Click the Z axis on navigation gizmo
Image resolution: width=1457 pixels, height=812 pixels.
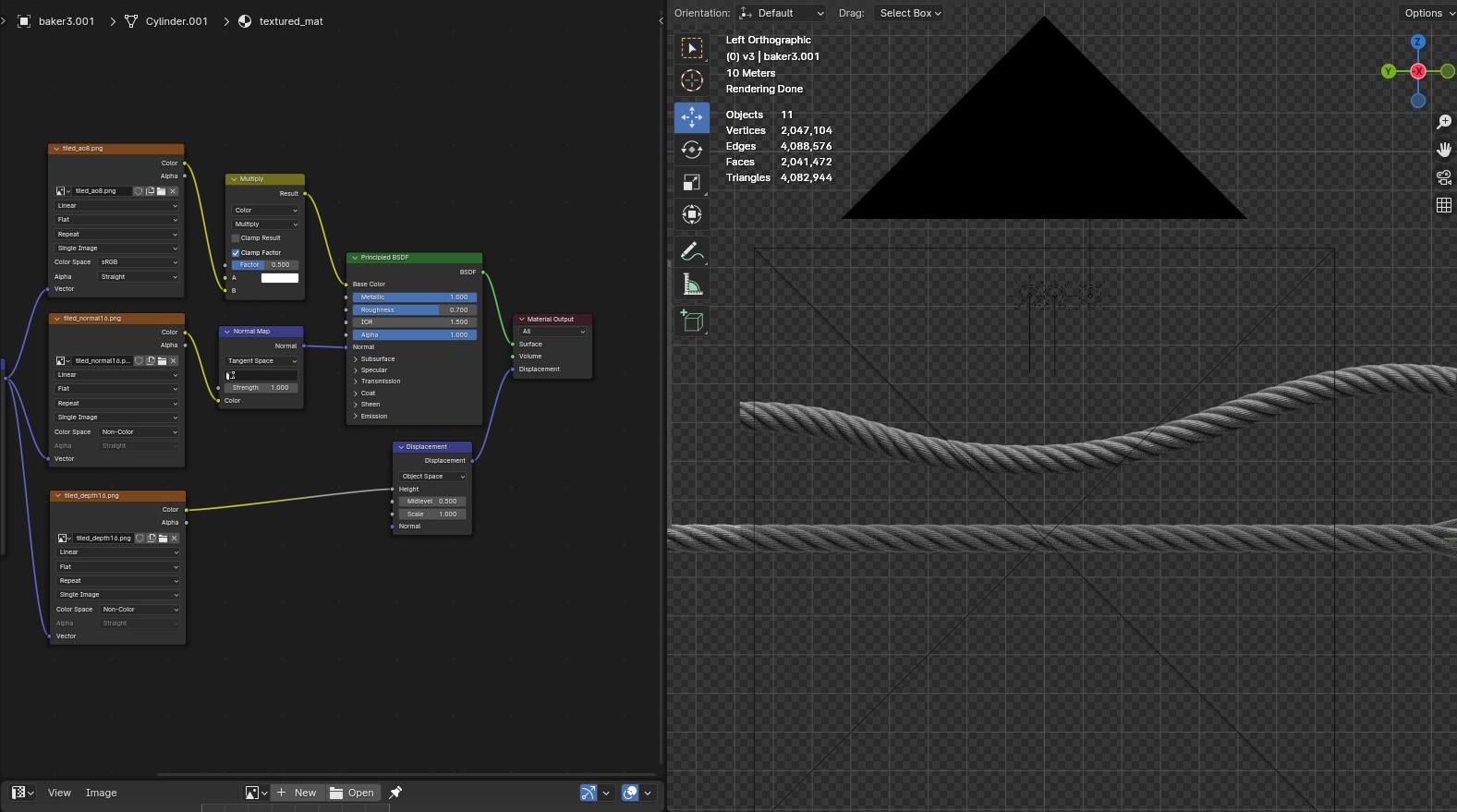tap(1418, 42)
